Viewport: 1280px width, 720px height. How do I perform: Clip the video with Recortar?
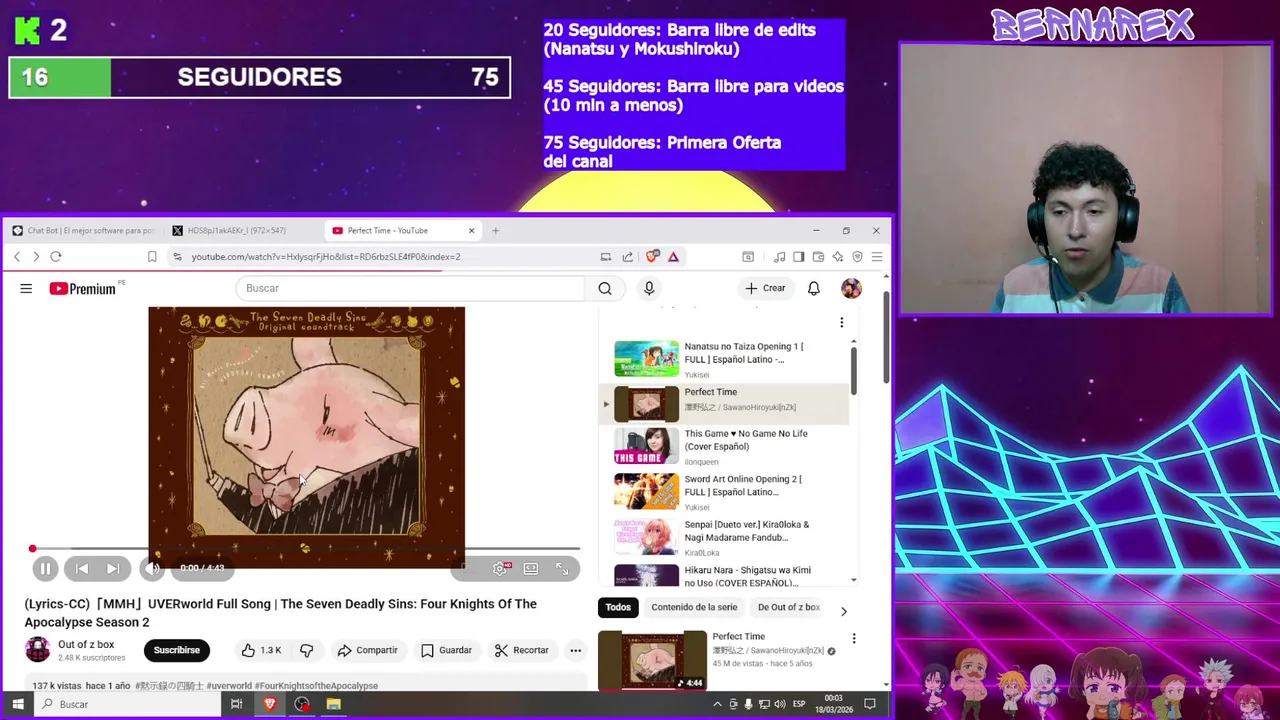522,650
